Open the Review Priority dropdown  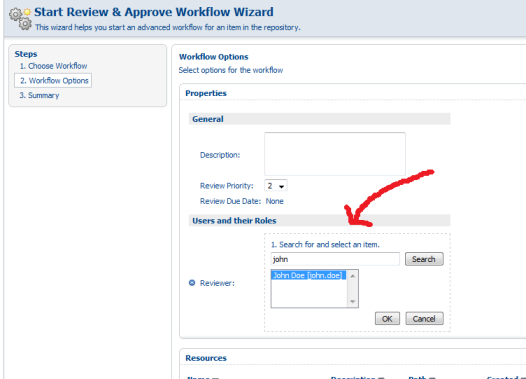[x=276, y=185]
